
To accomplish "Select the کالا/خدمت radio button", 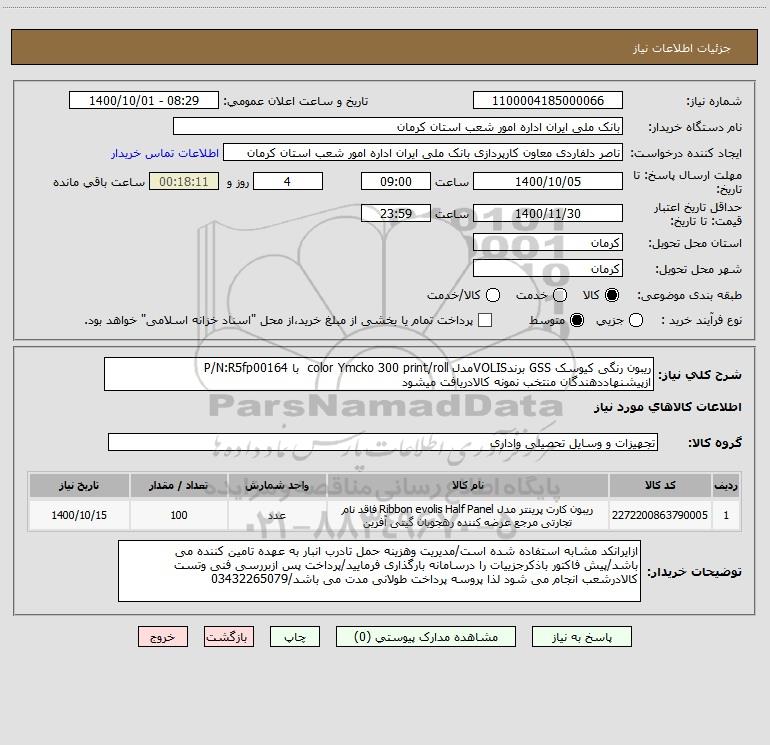I will (493, 295).
